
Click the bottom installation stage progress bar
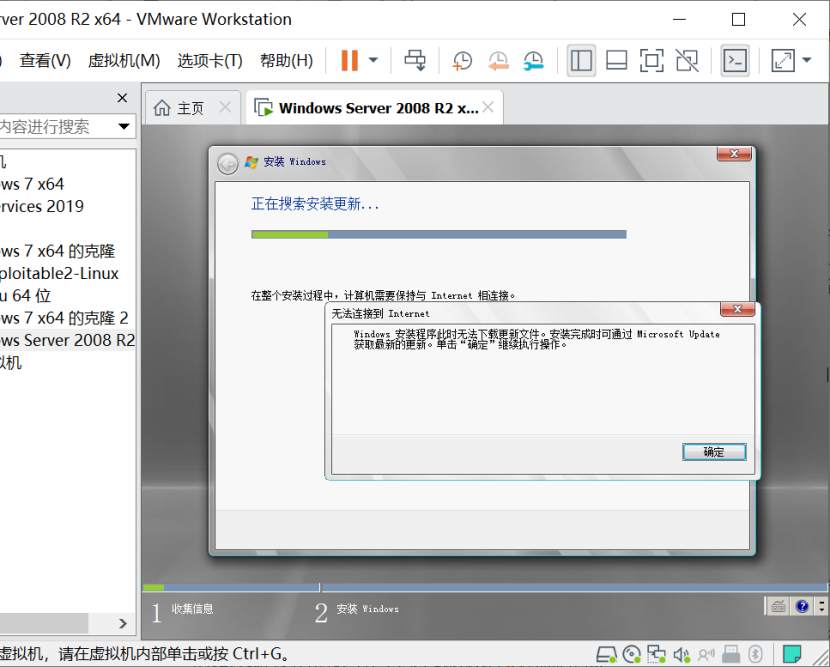click(484, 587)
